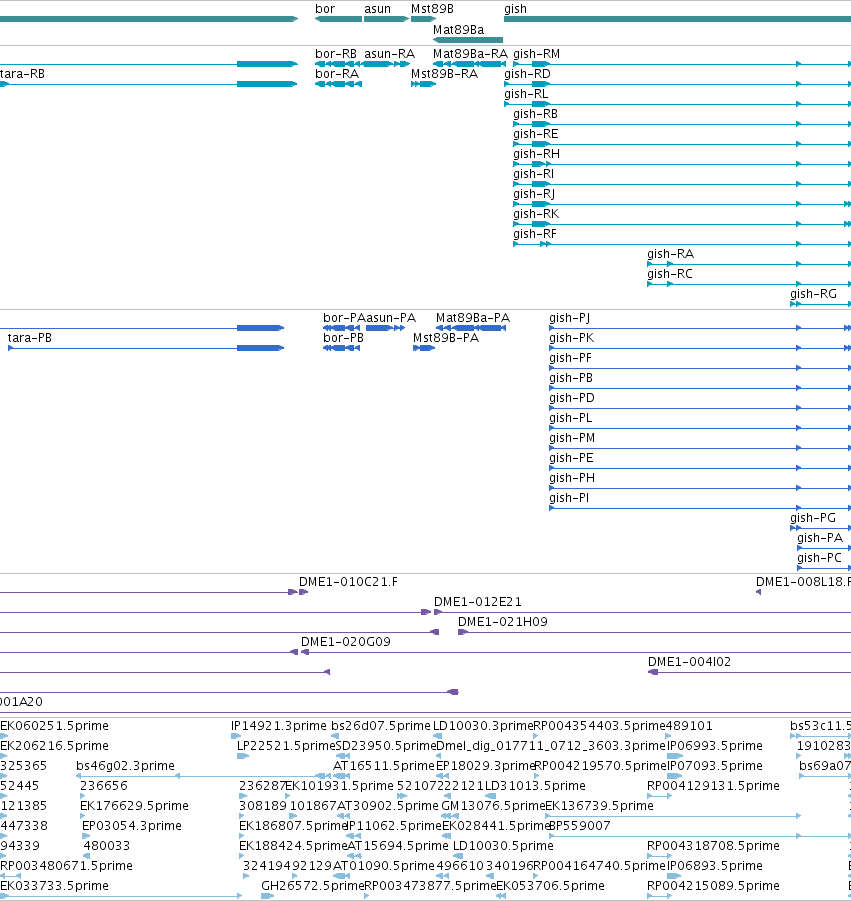Viewport: 851px width, 901px height.
Task: Open the gish-PB protein label
Action: point(571,378)
